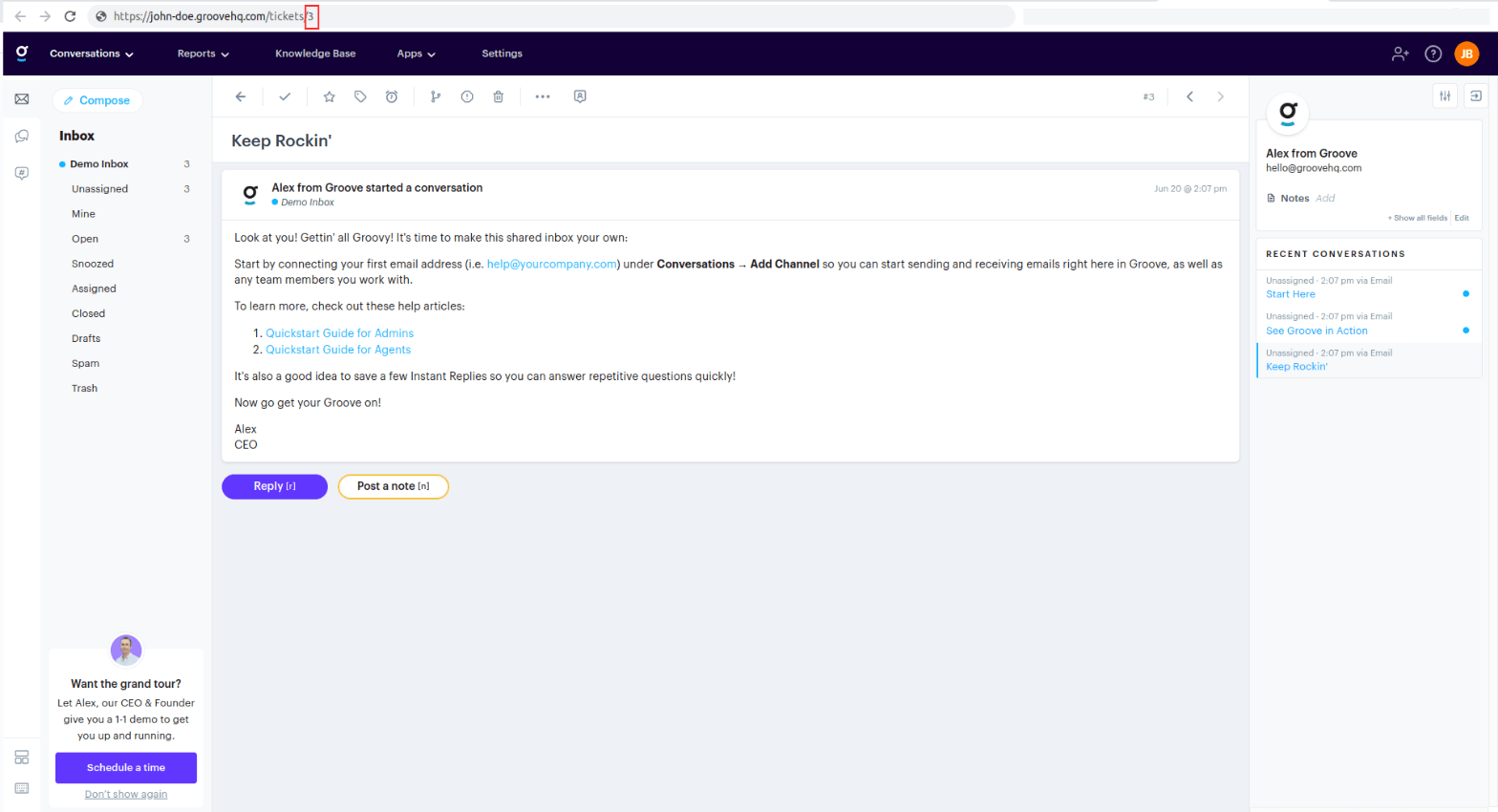1498x812 pixels.
Task: Expand the Apps dropdown menu
Action: (x=417, y=53)
